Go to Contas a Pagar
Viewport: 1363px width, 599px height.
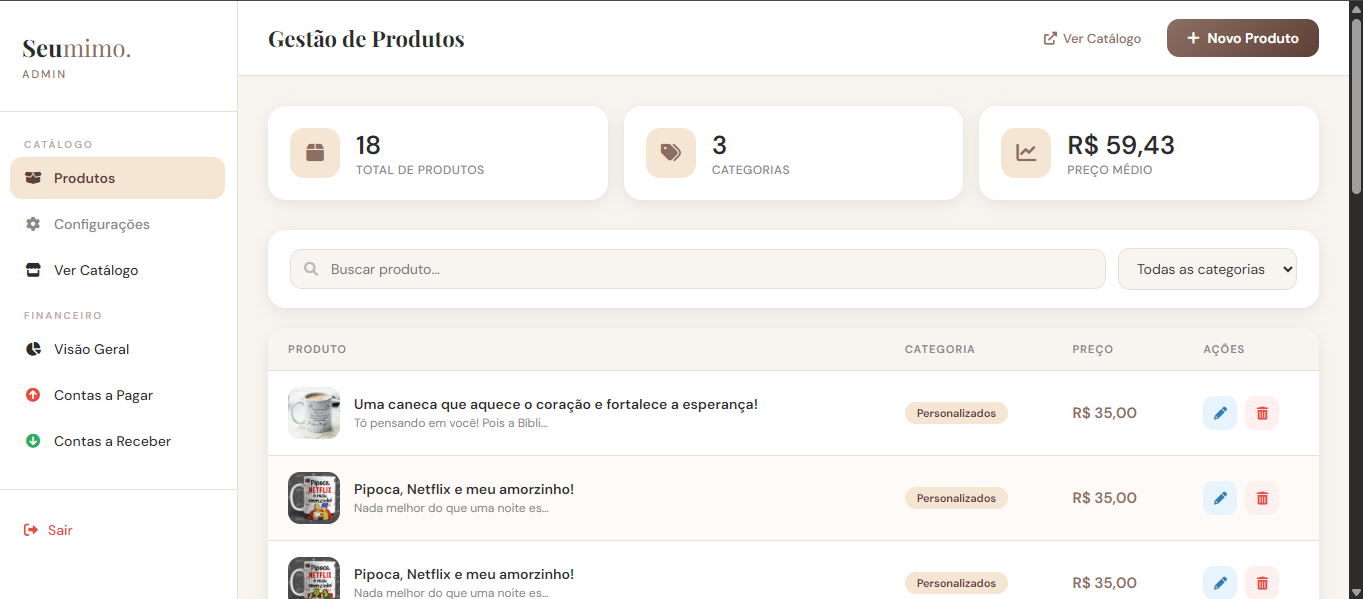coord(117,395)
